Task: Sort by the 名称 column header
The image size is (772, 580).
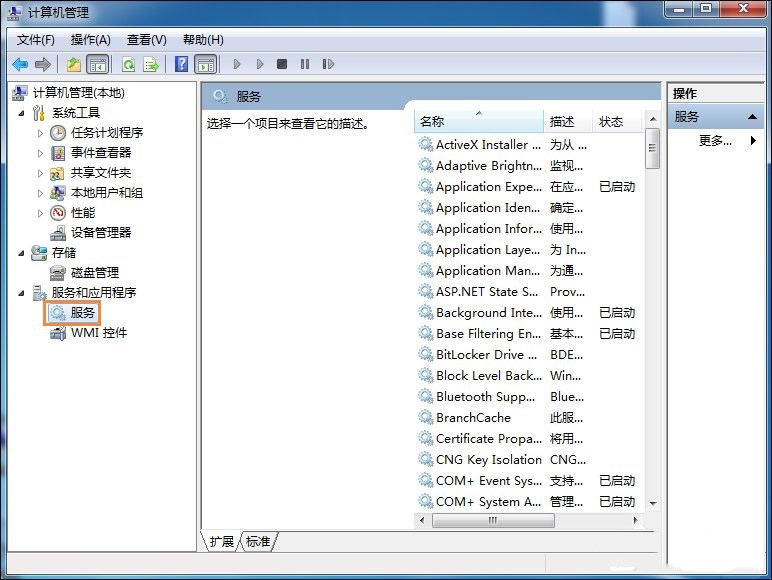Action: coord(479,121)
